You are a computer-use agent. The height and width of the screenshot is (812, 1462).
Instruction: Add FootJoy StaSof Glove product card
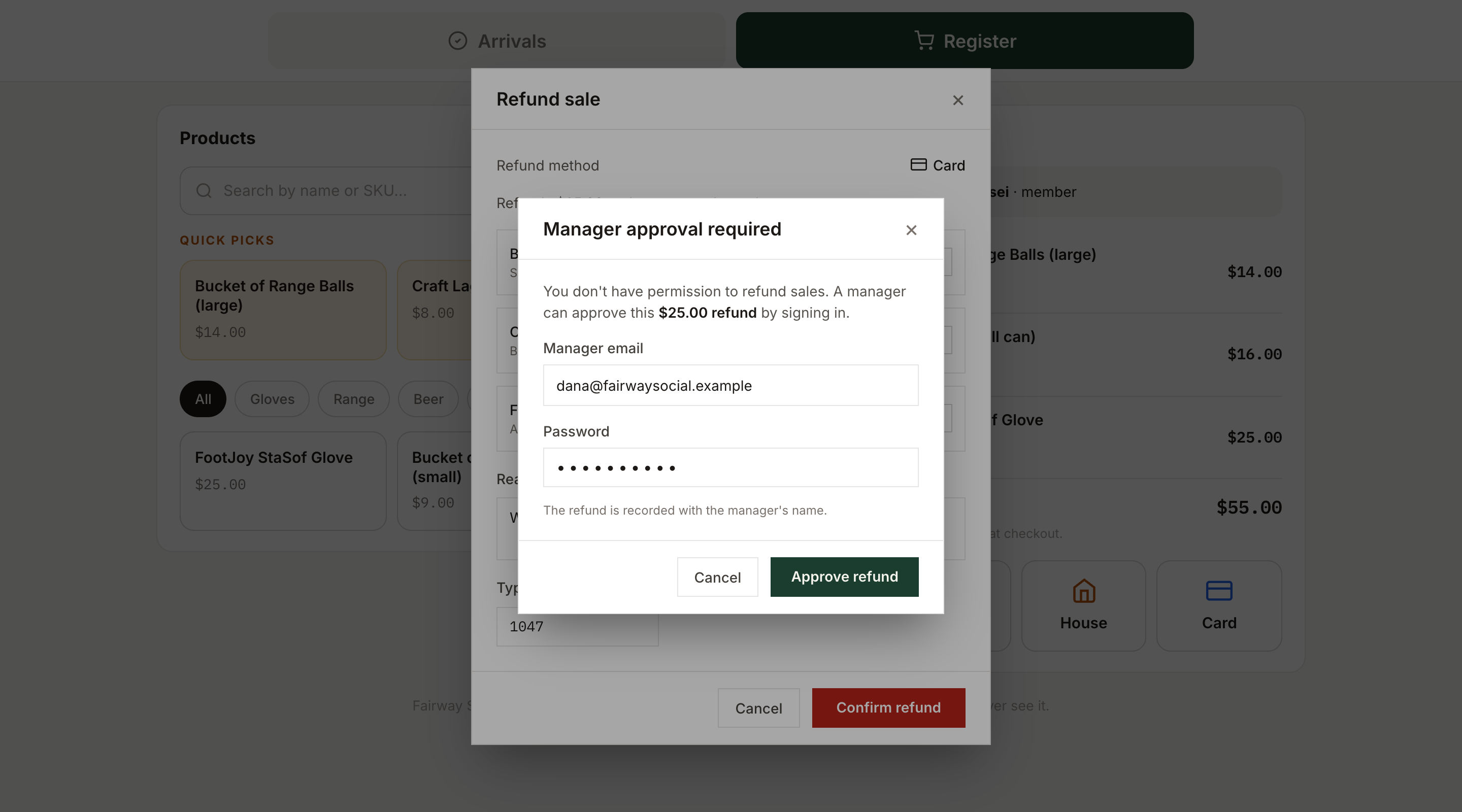pos(283,481)
